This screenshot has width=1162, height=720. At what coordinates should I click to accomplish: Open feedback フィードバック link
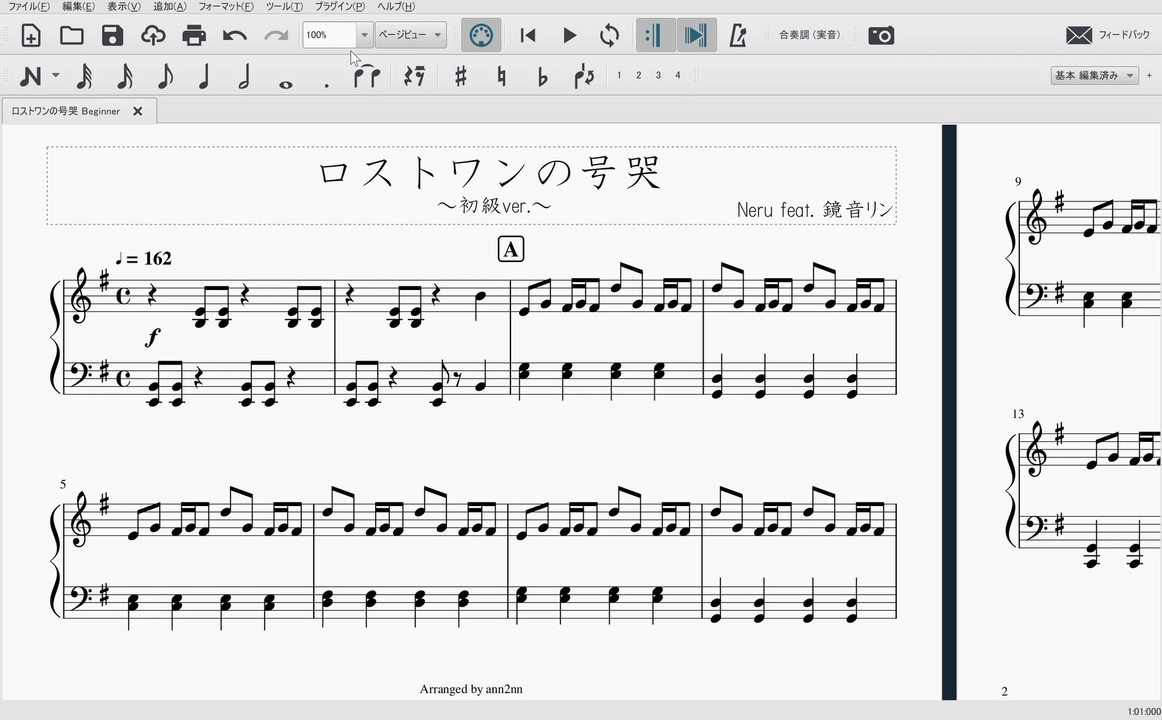(x=1108, y=35)
